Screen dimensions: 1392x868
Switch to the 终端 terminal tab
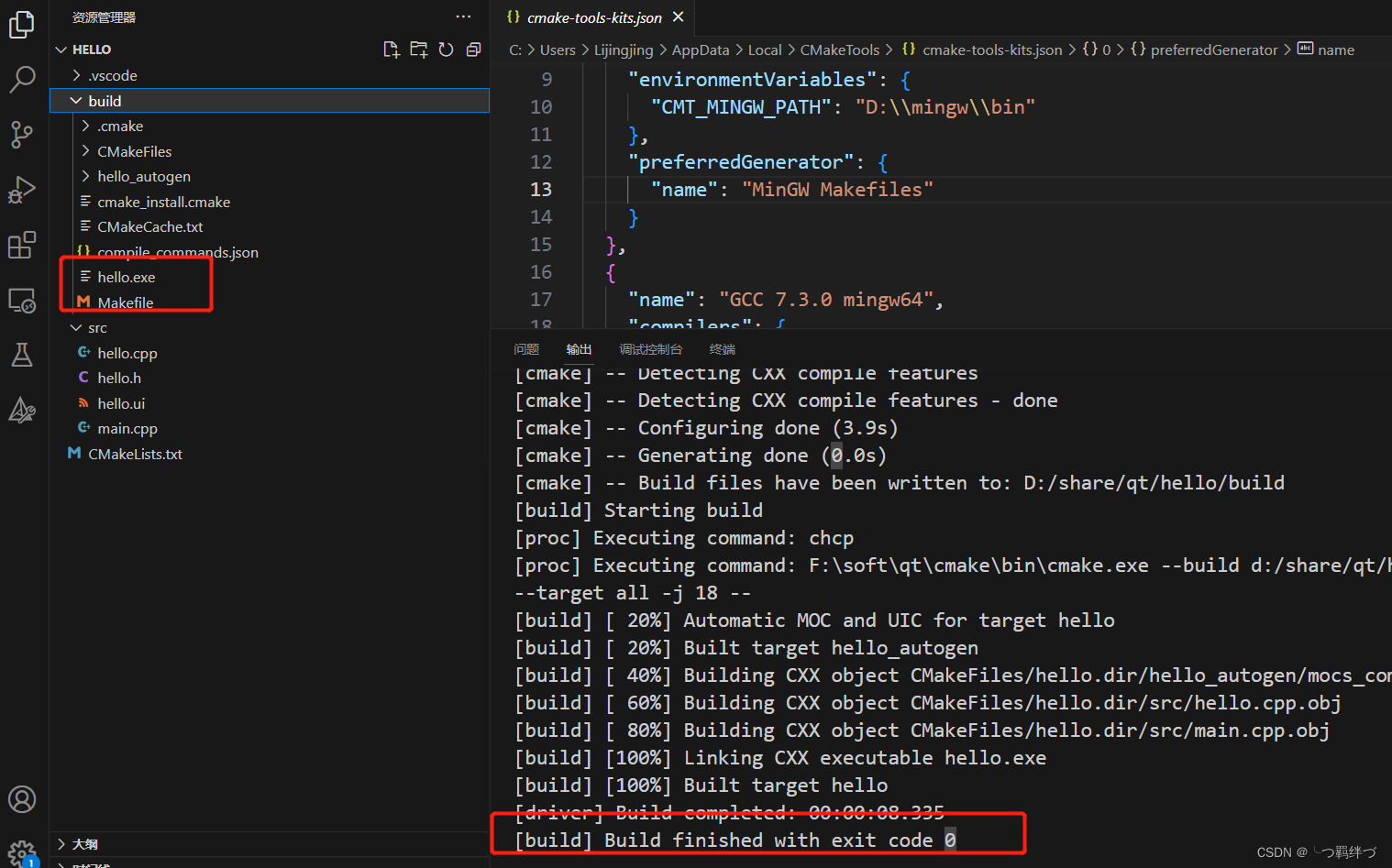(x=722, y=349)
